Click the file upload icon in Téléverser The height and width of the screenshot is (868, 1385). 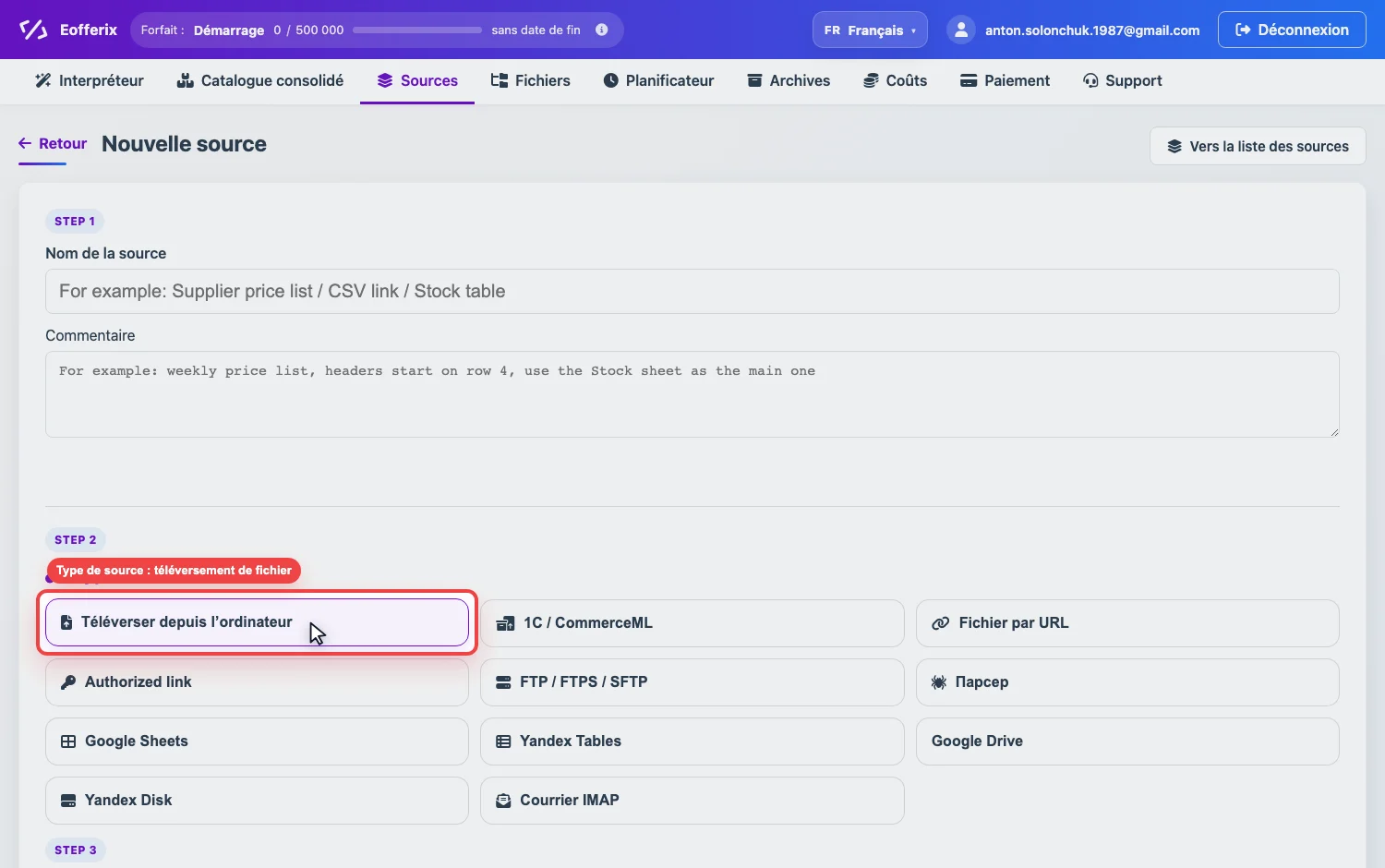click(x=66, y=622)
